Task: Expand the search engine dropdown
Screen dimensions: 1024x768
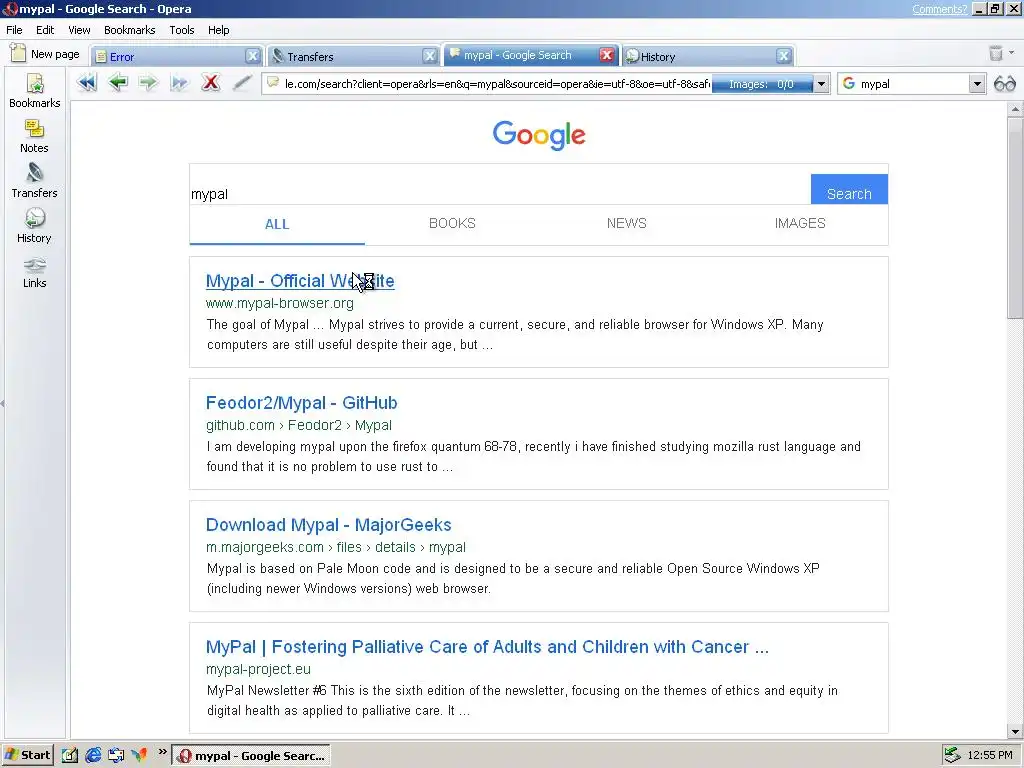Action: click(x=976, y=84)
